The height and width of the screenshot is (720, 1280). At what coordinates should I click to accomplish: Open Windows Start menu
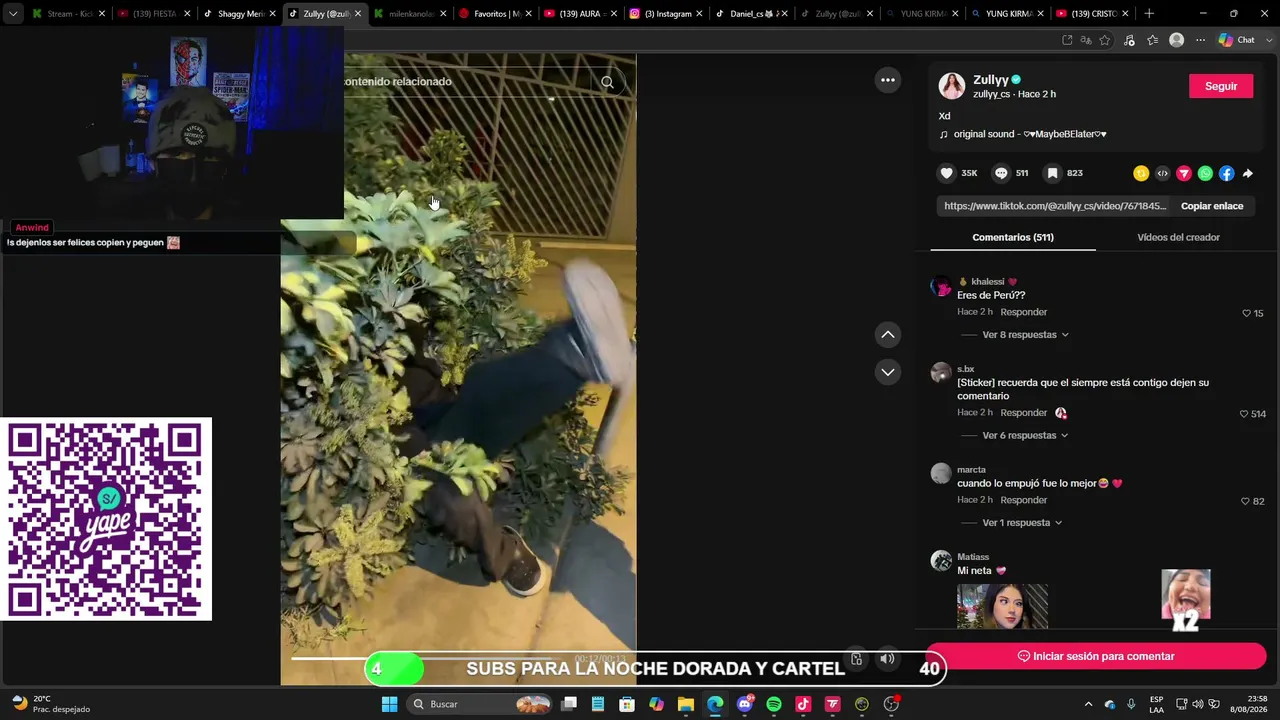pos(389,704)
